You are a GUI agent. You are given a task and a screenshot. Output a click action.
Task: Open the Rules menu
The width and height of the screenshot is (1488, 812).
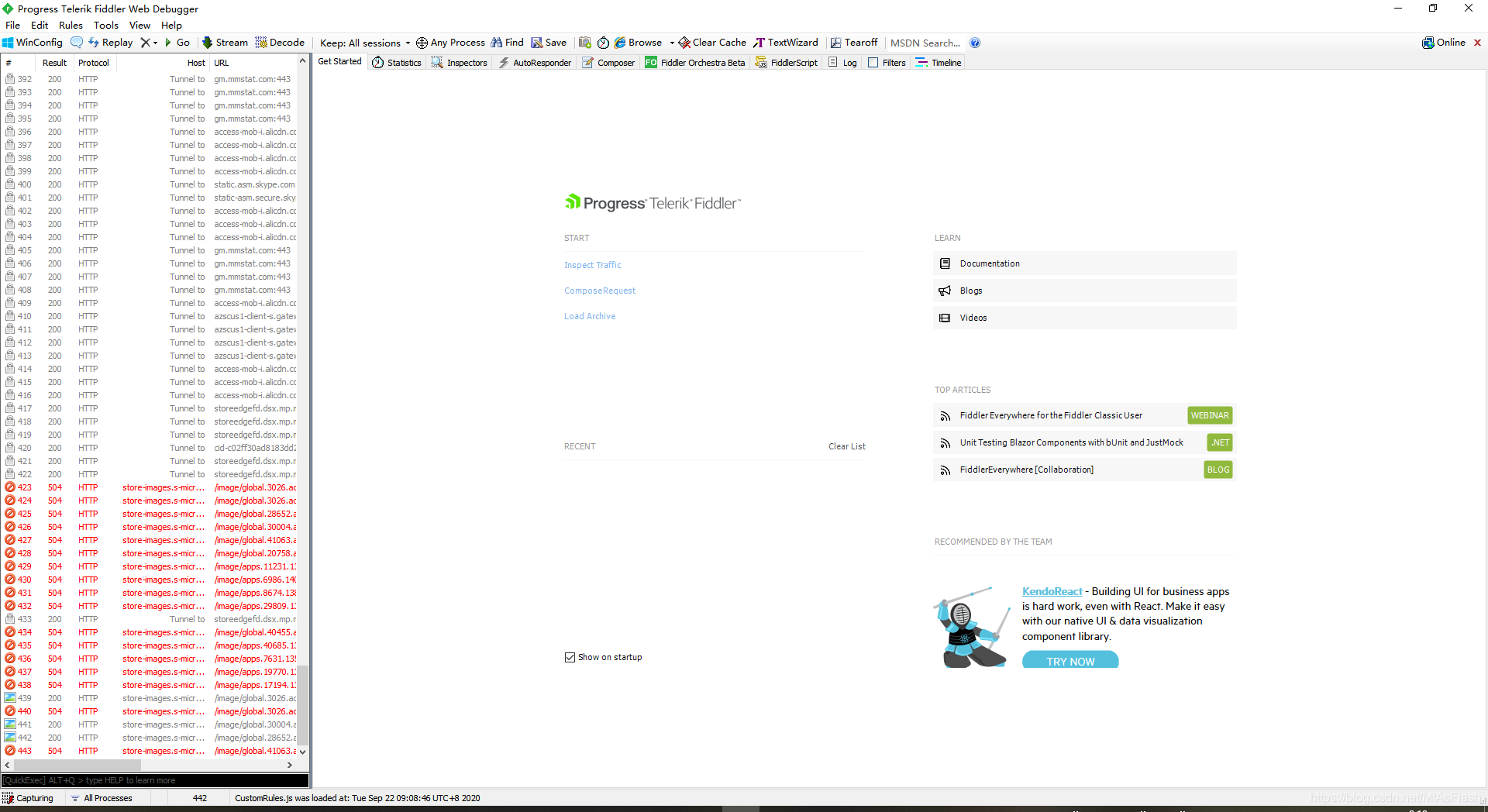tap(71, 25)
